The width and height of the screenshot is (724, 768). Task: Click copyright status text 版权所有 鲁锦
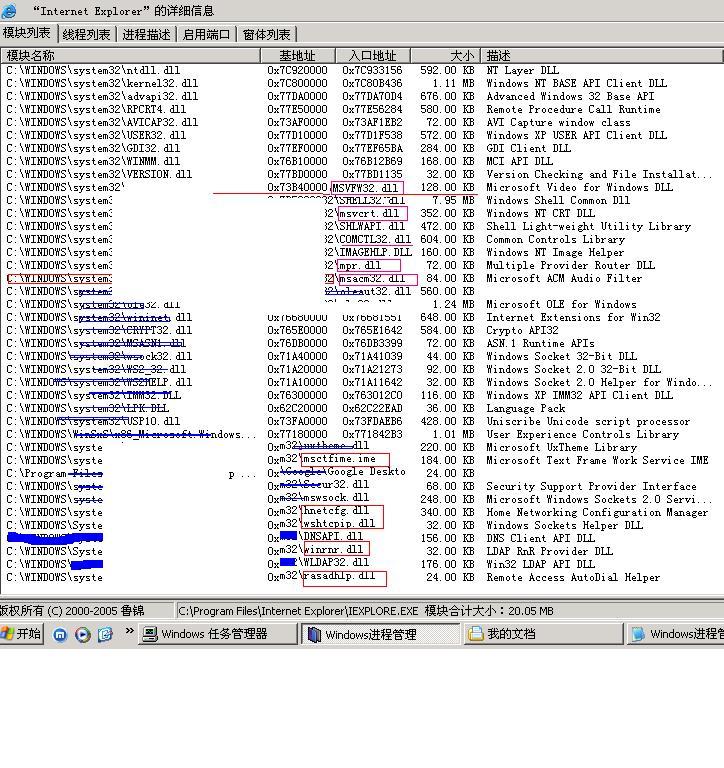pyautogui.click(x=72, y=611)
